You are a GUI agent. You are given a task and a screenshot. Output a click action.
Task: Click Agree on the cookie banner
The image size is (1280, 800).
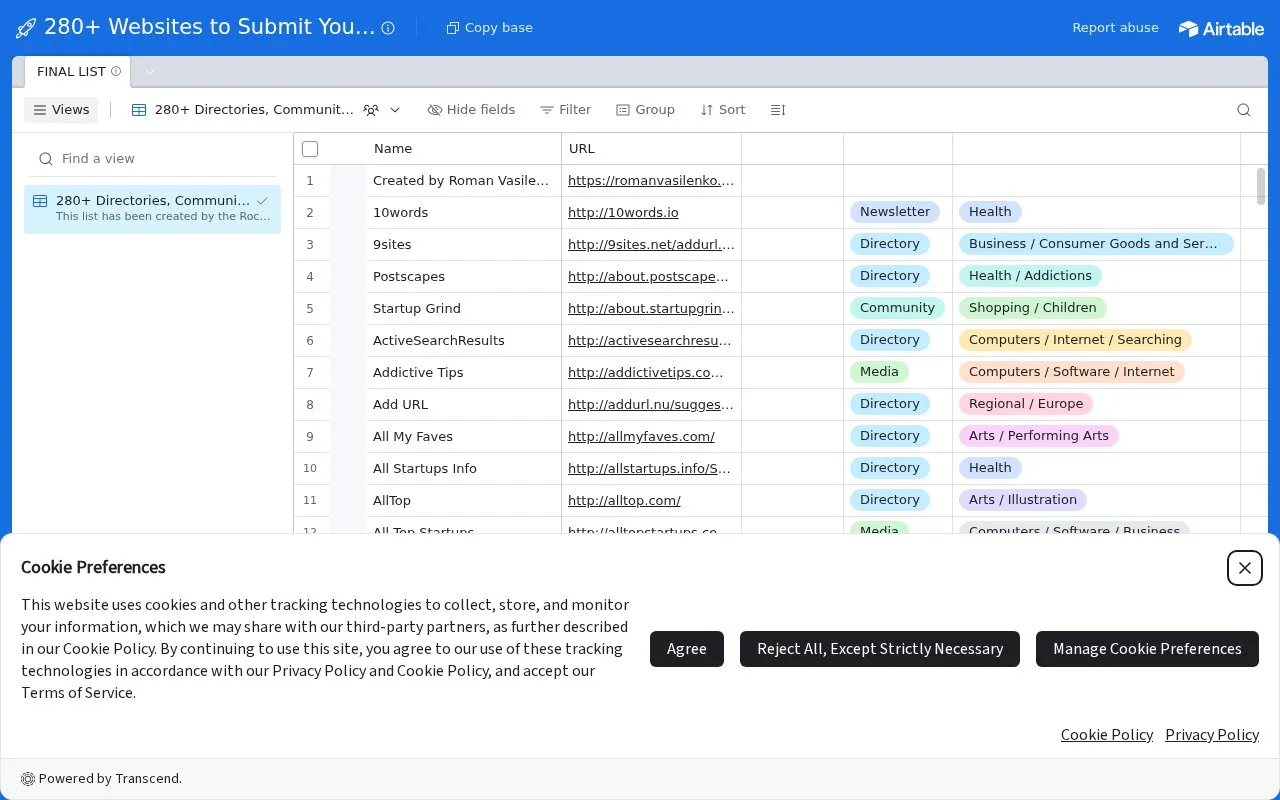click(687, 649)
